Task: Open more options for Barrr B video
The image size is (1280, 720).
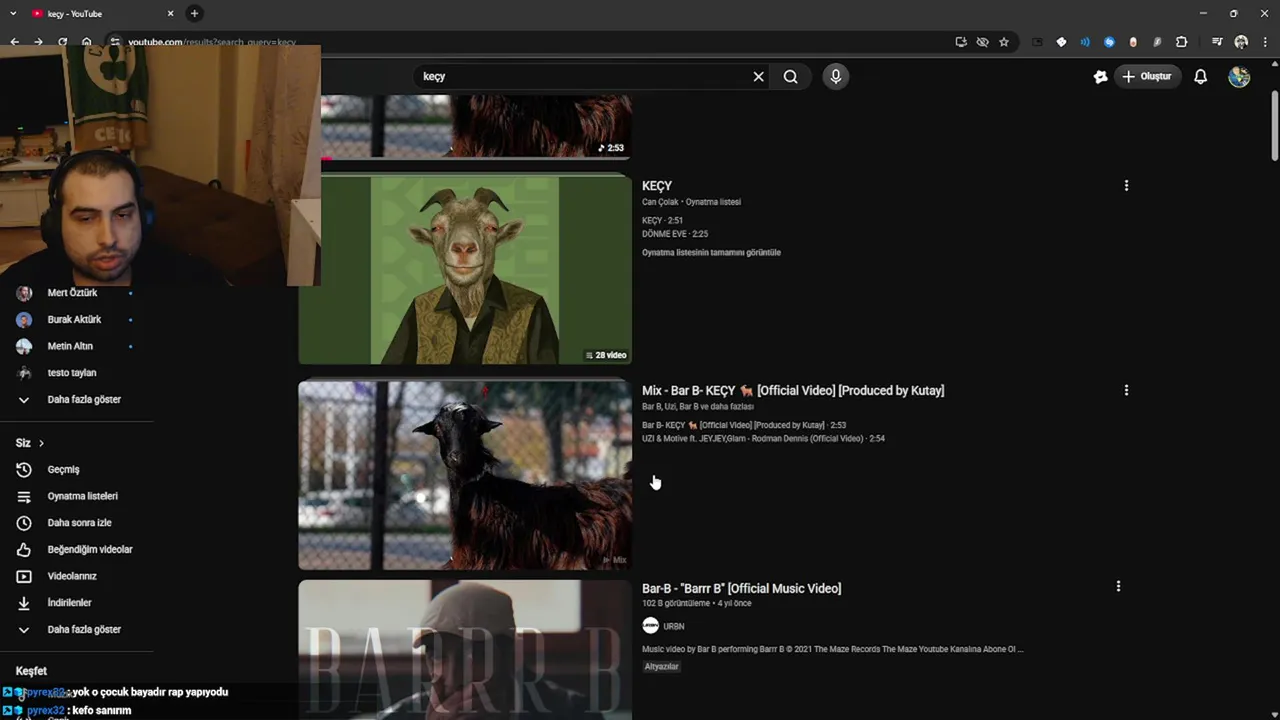Action: [1118, 586]
